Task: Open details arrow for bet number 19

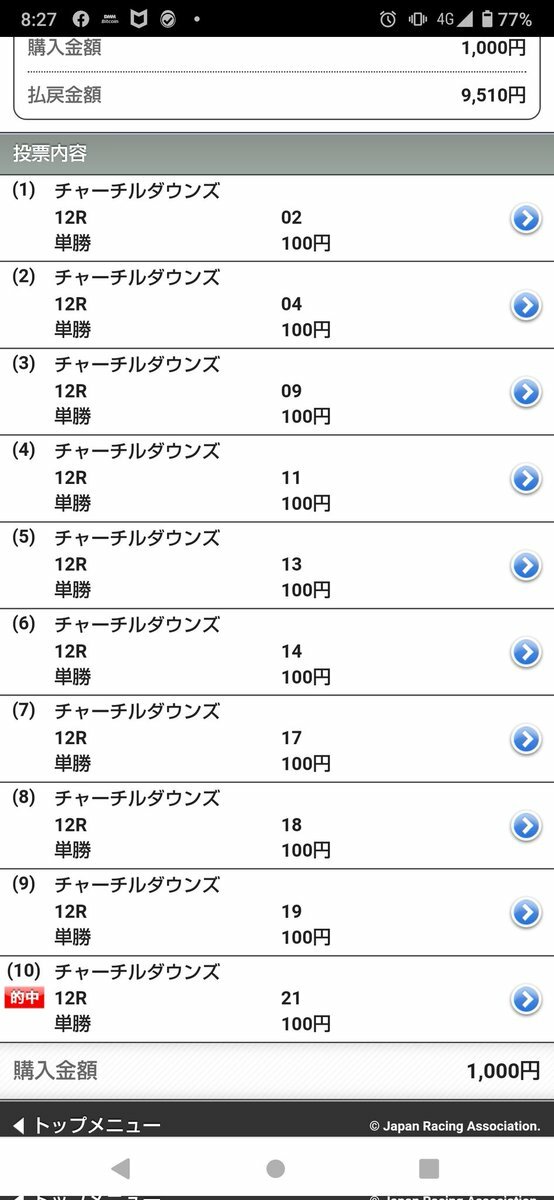Action: tap(526, 913)
